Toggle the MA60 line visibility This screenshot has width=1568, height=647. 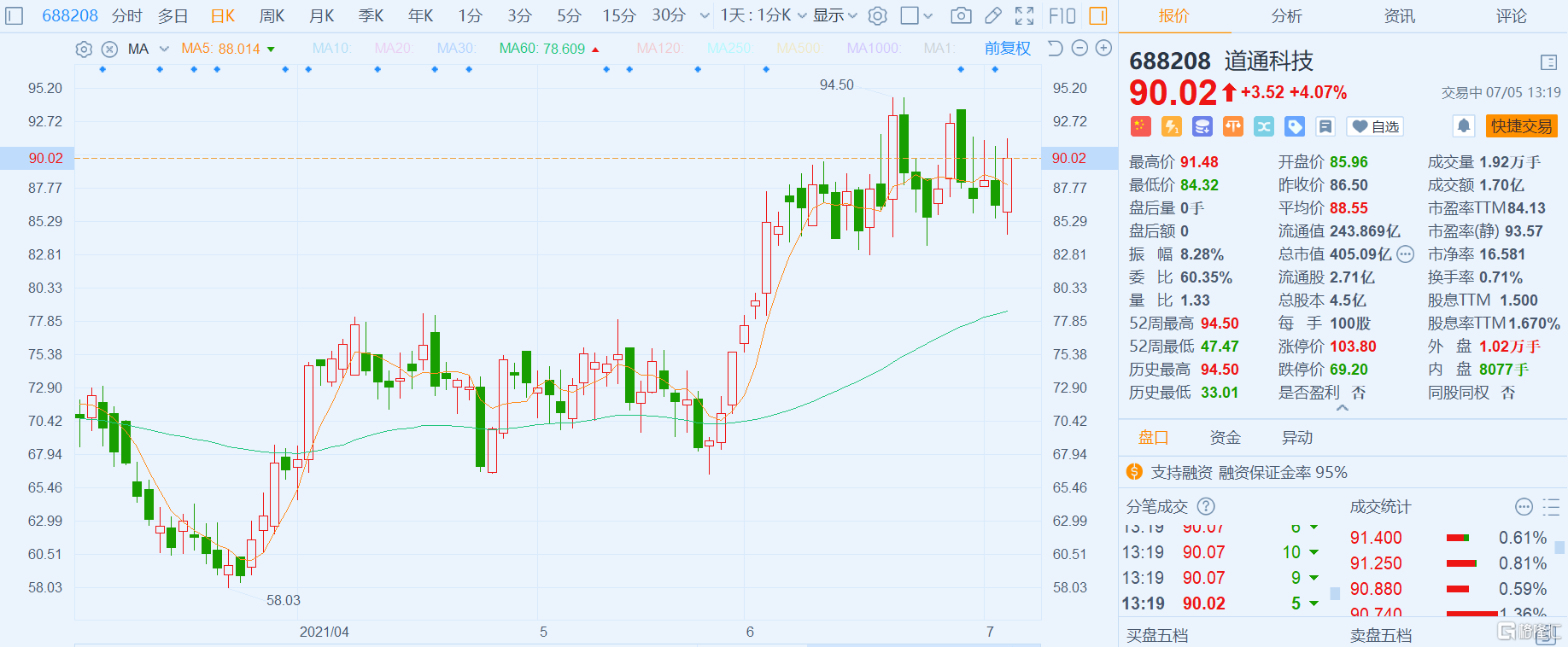pyautogui.click(x=549, y=49)
